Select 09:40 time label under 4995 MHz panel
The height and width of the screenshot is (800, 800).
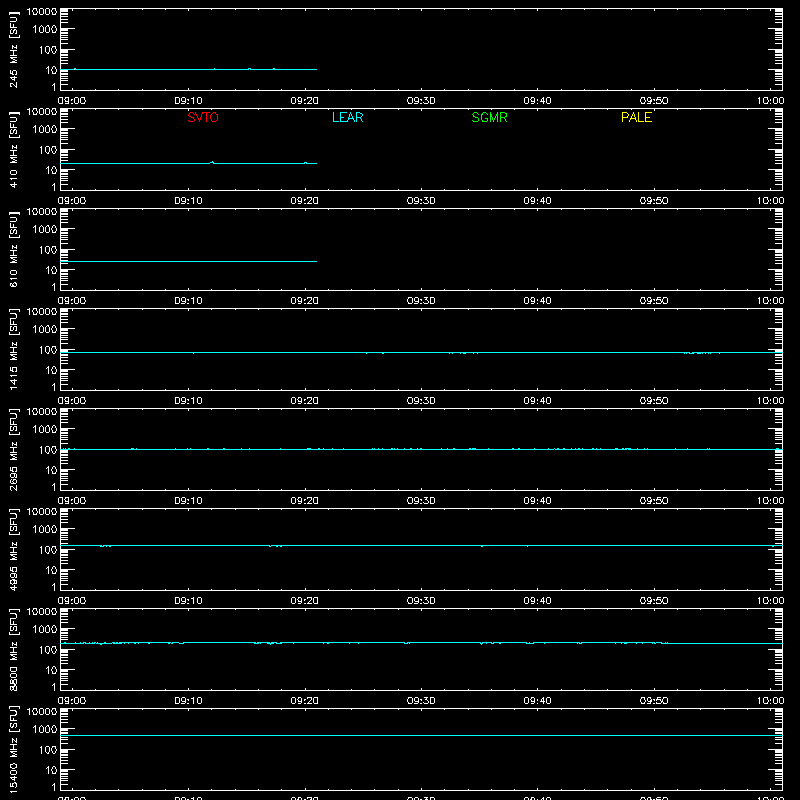pyautogui.click(x=537, y=601)
